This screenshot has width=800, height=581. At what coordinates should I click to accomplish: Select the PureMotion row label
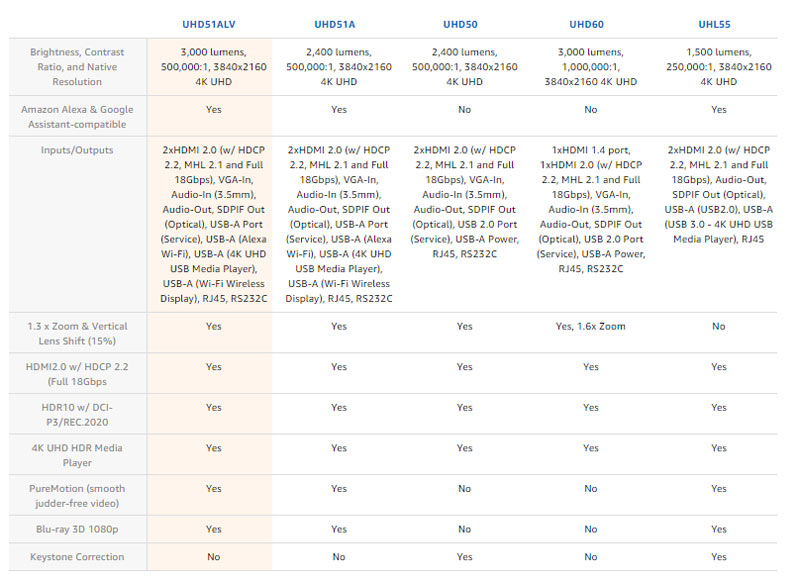pos(77,495)
